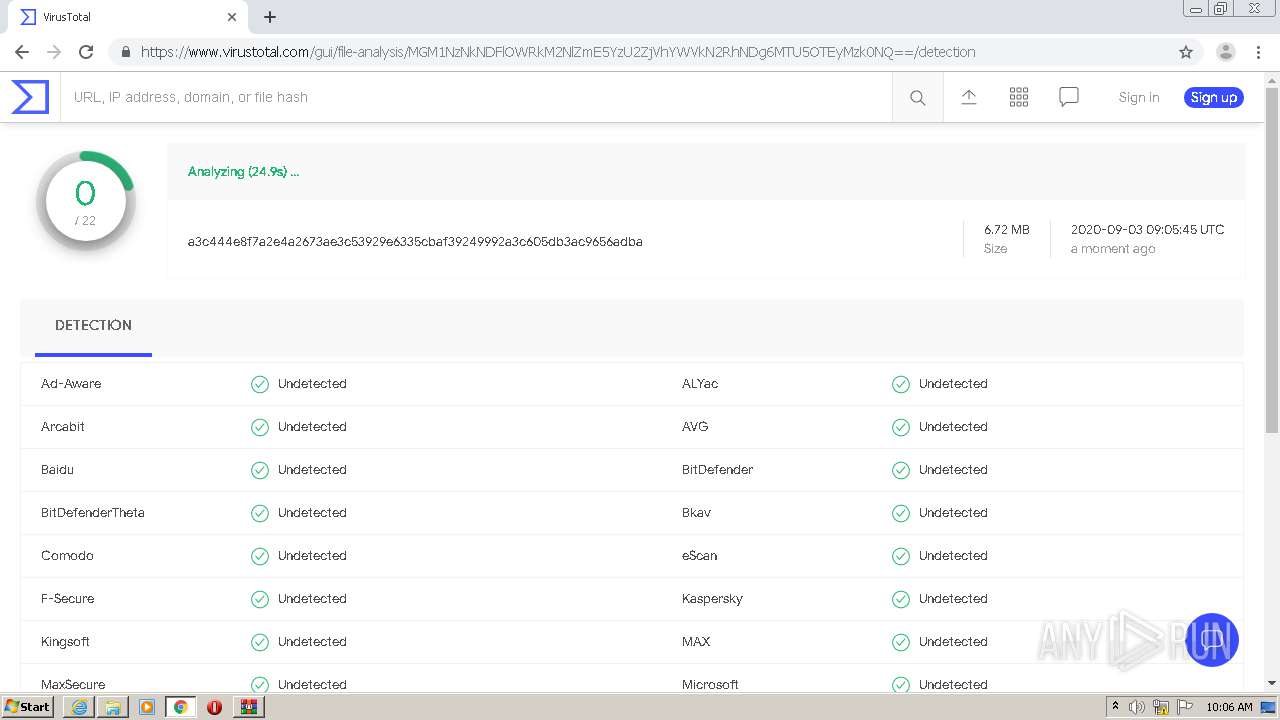This screenshot has height=720, width=1280.
Task: Show hidden tray icons arrow
Action: 1115,707
